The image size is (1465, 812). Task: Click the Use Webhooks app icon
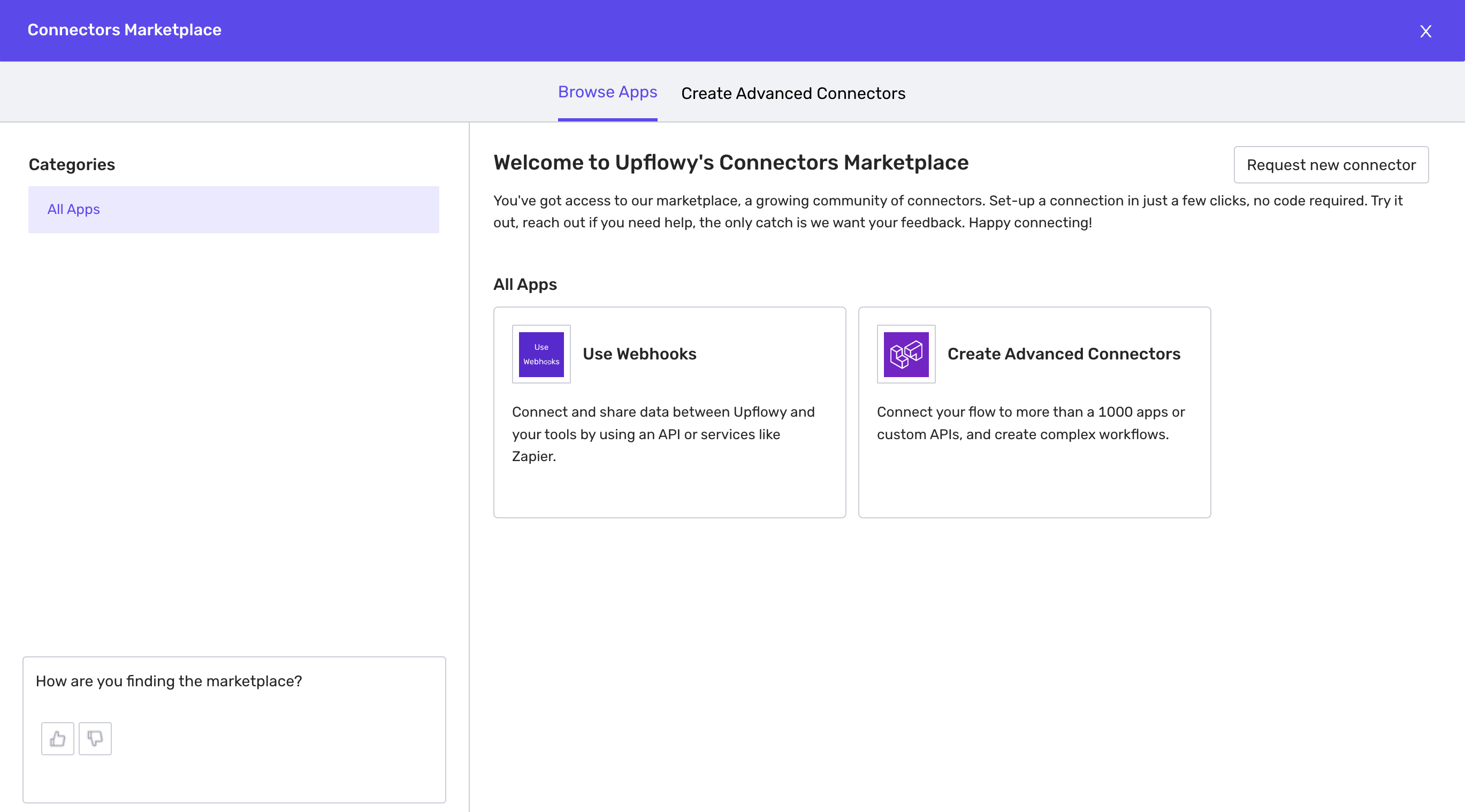coord(541,354)
